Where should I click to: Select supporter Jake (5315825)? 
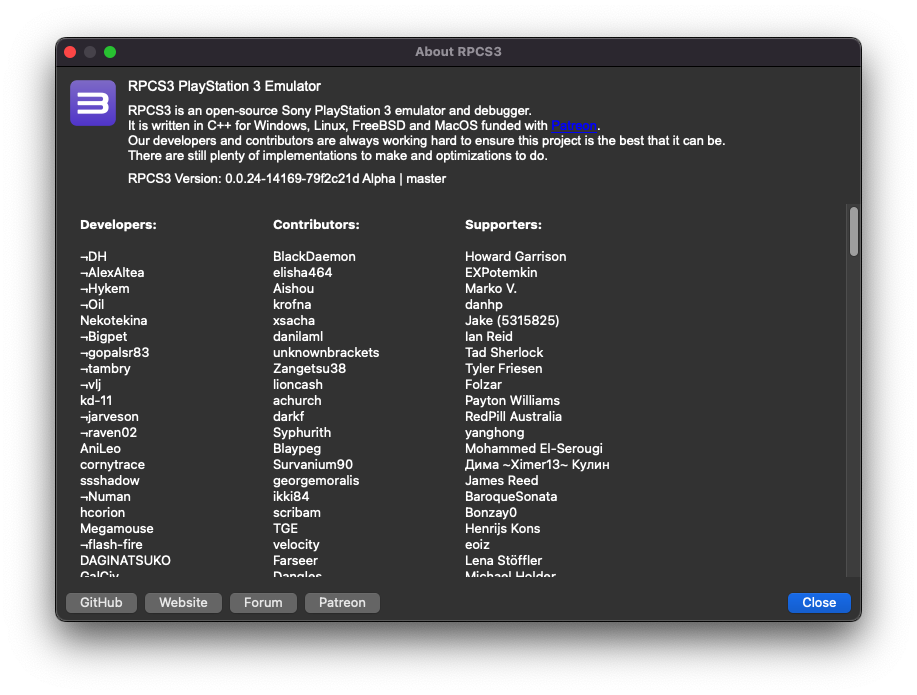tap(512, 321)
